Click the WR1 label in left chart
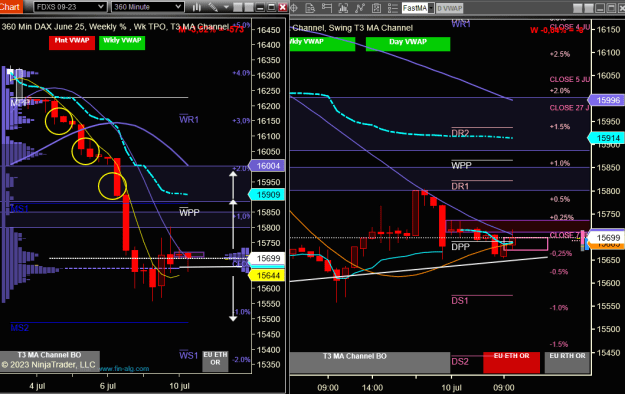The image size is (625, 394). click(189, 119)
